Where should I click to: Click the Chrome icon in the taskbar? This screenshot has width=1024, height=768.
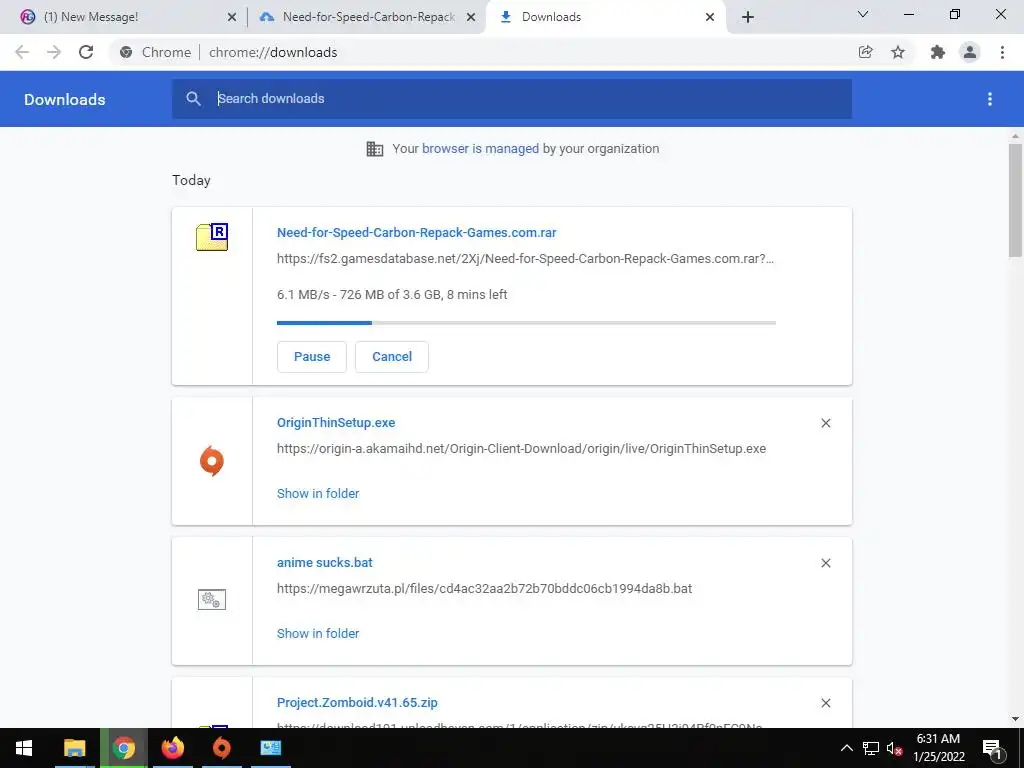123,748
